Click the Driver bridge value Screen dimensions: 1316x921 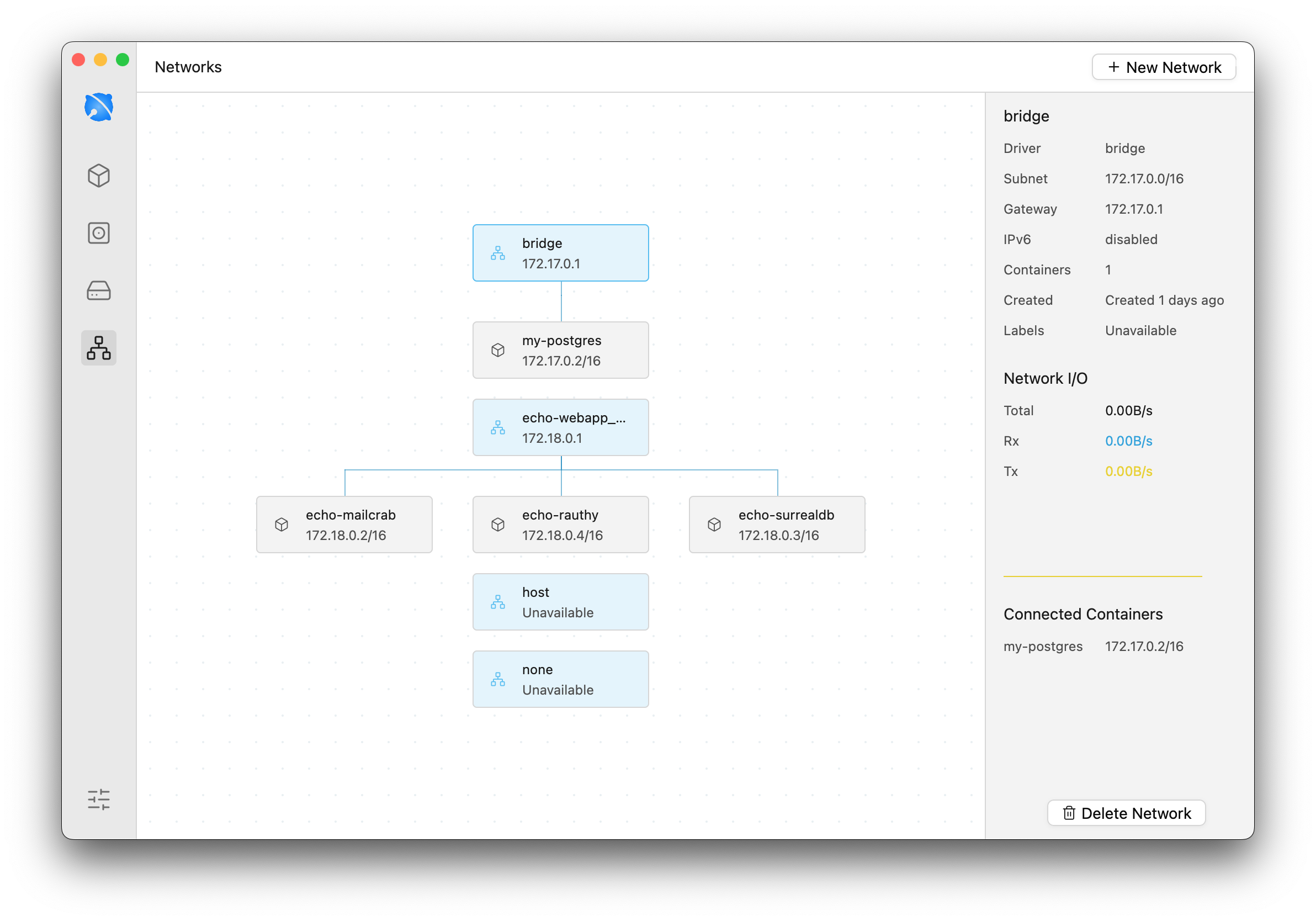pos(1124,148)
